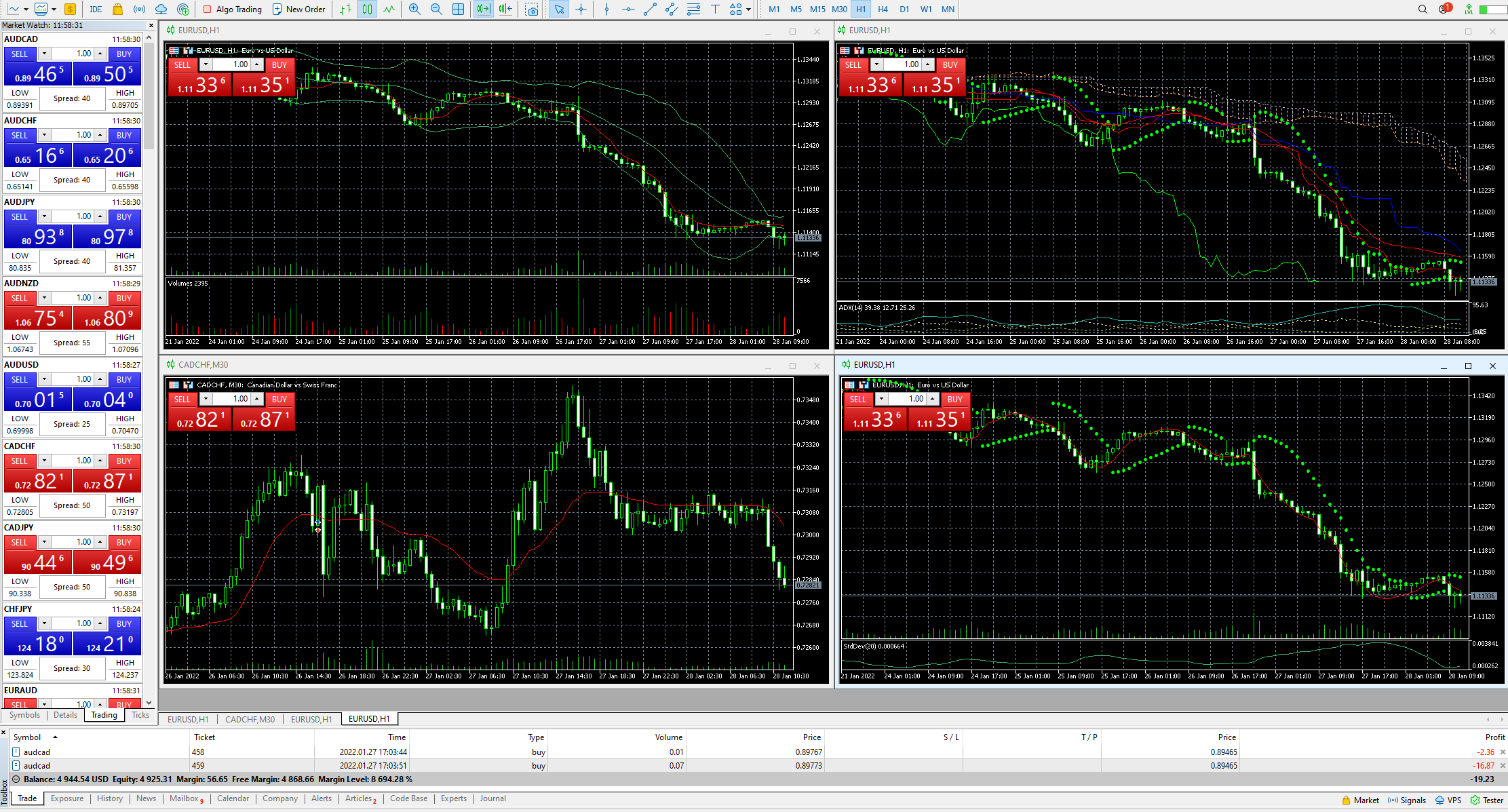Collapse the Balance summary row expander
This screenshot has width=1508, height=812.
[16, 779]
